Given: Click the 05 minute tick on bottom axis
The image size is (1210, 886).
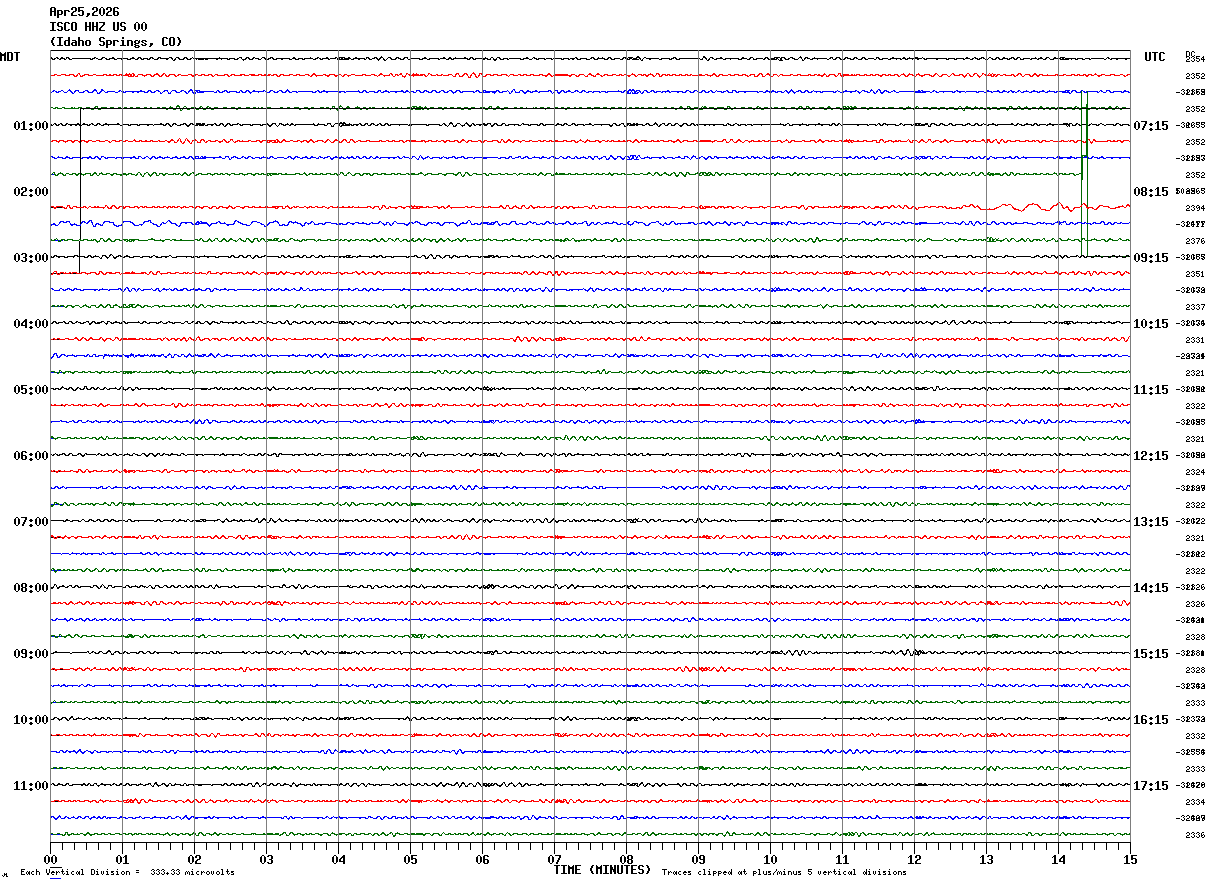Looking at the screenshot, I should click(410, 859).
